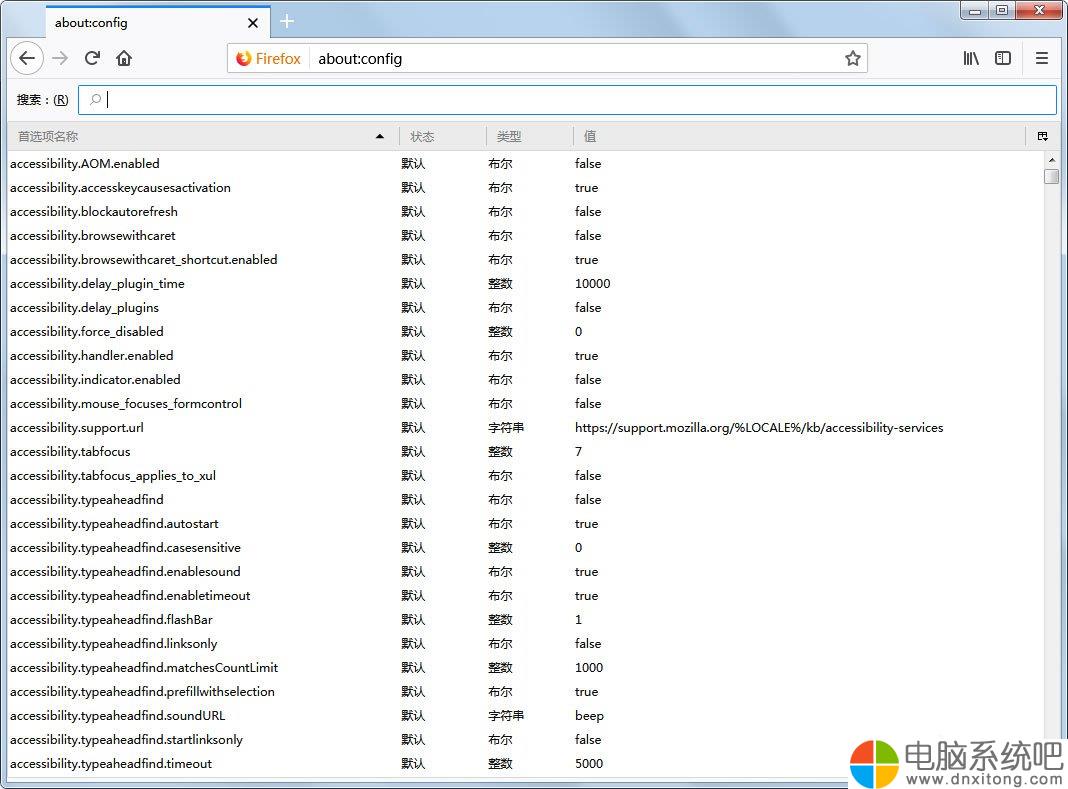
Task: Select the accessibility.force_disabled row
Action: [x=525, y=332]
